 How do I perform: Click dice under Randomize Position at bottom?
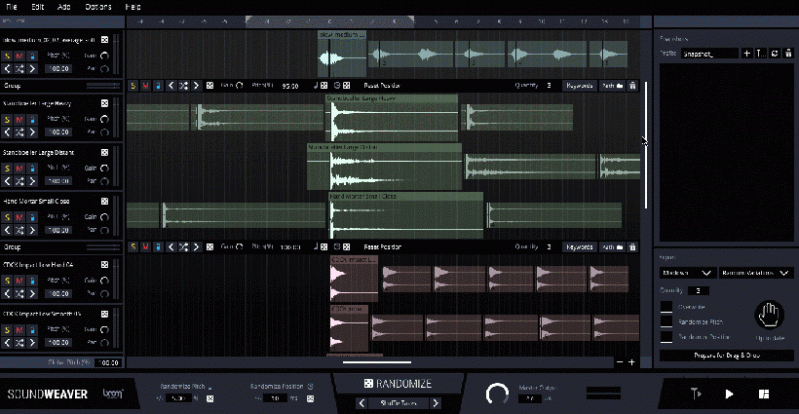[x=310, y=399]
